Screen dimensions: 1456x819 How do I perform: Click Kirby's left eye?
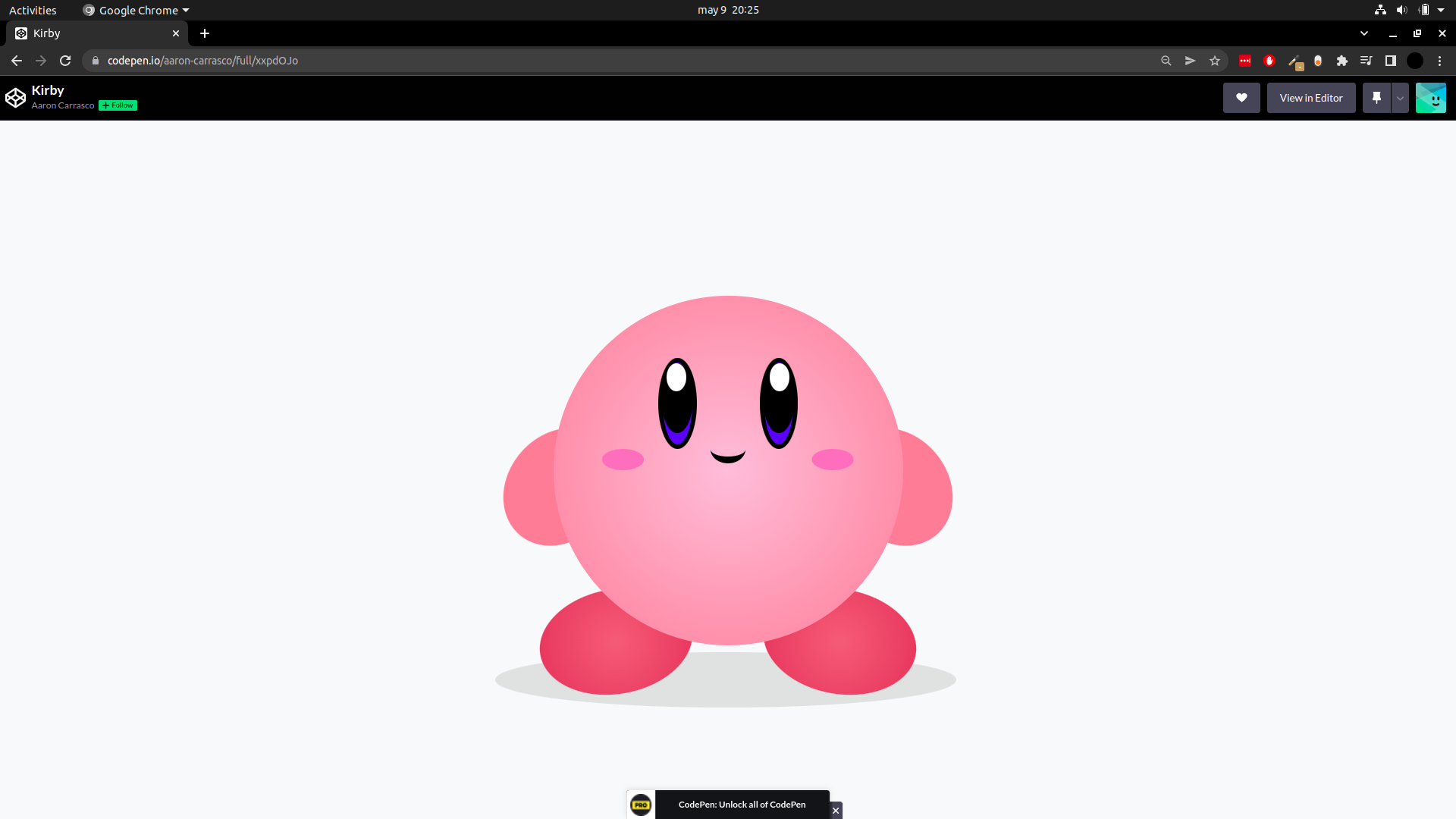pyautogui.click(x=677, y=403)
